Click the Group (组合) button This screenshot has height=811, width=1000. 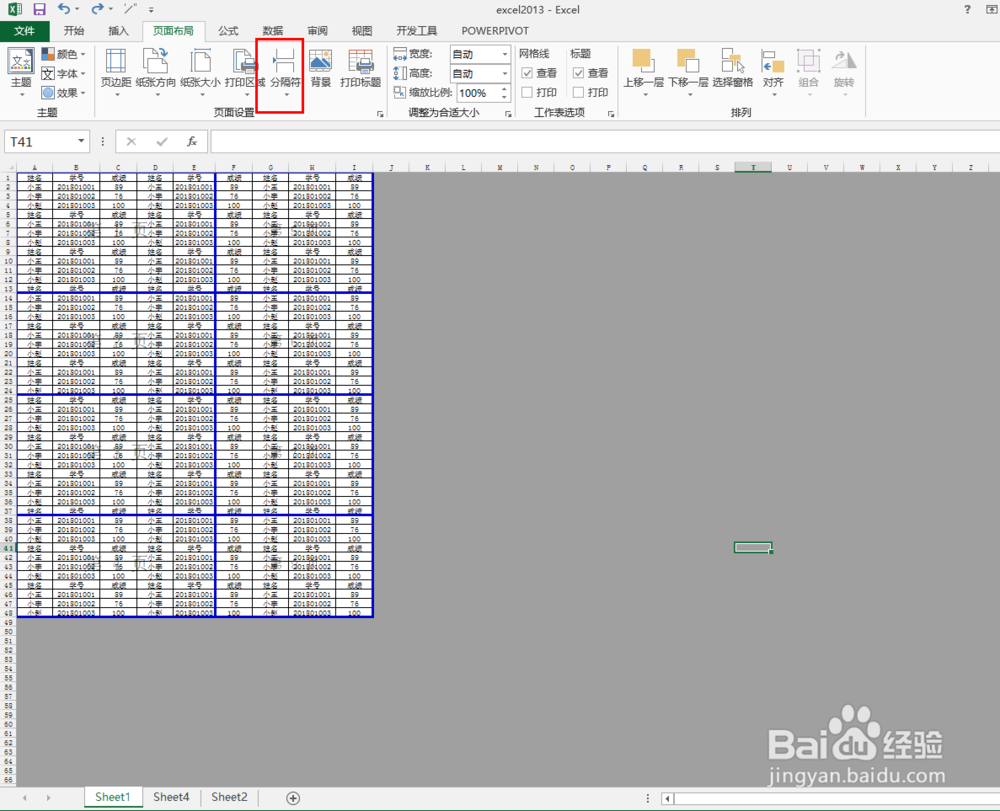click(x=809, y=73)
